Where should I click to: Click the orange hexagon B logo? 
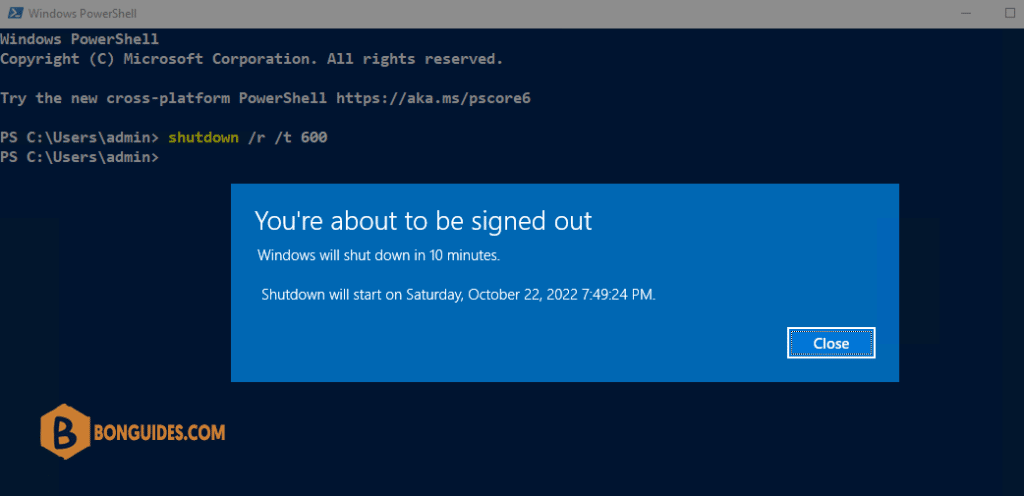pyautogui.click(x=65, y=432)
